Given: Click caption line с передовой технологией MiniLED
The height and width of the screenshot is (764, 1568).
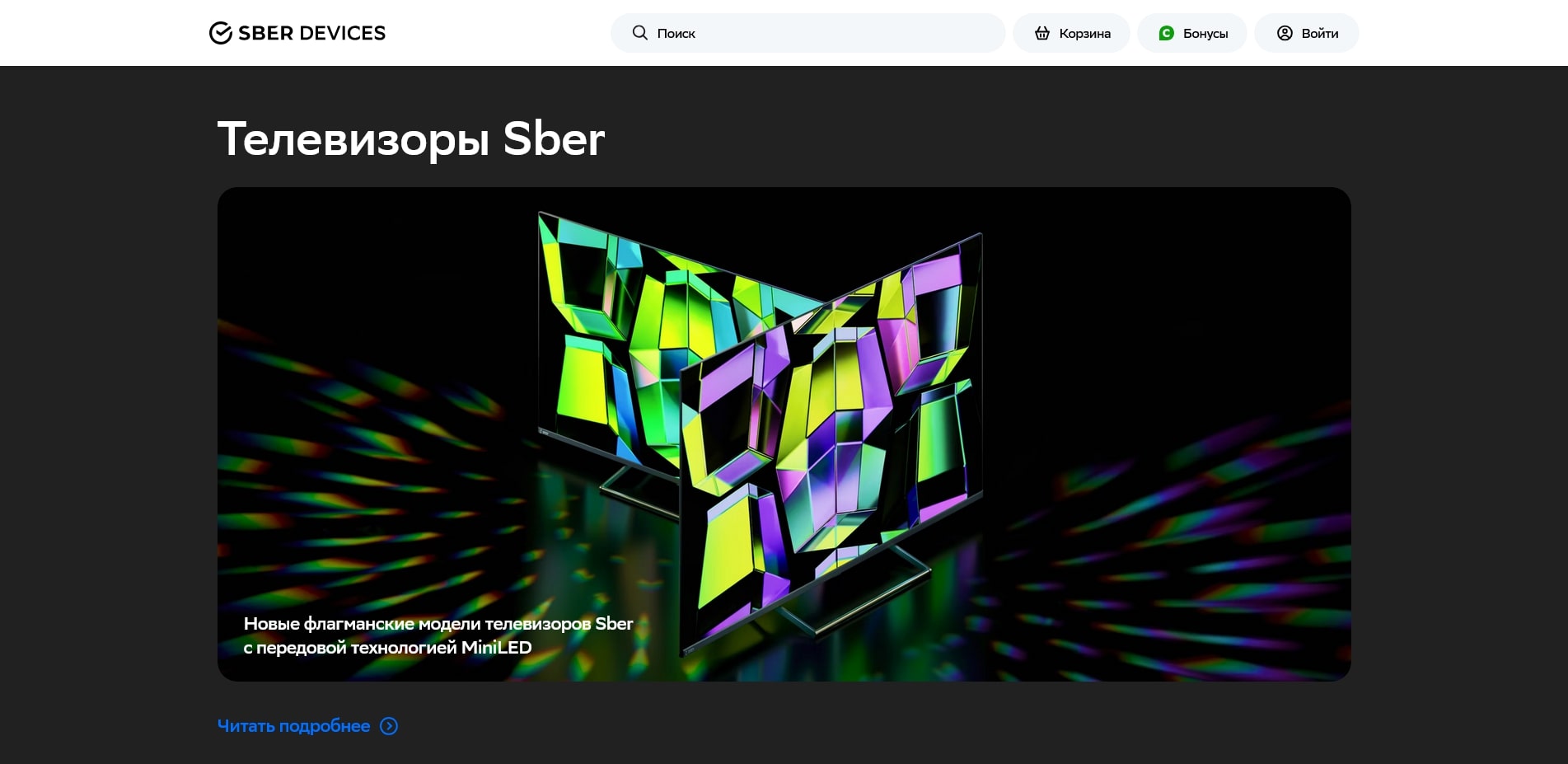Looking at the screenshot, I should [387, 648].
